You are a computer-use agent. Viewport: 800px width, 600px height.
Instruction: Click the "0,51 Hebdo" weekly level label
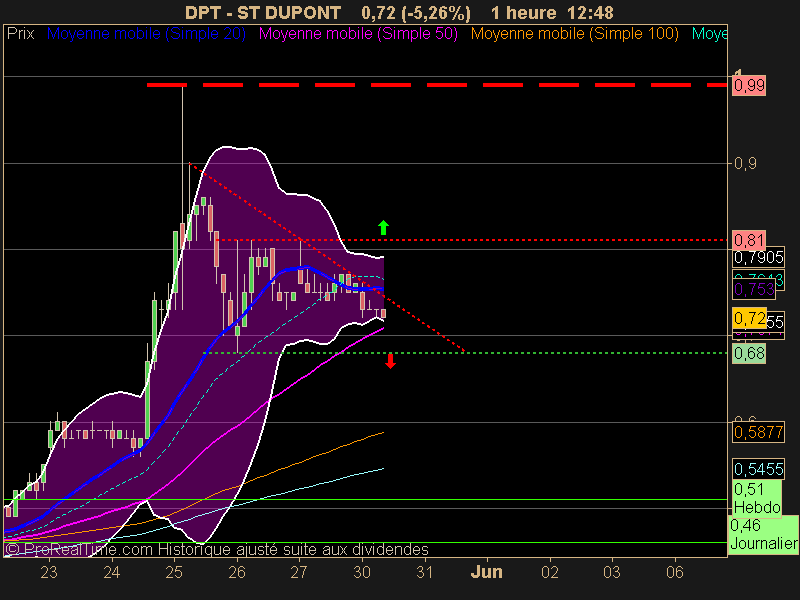tap(757, 498)
